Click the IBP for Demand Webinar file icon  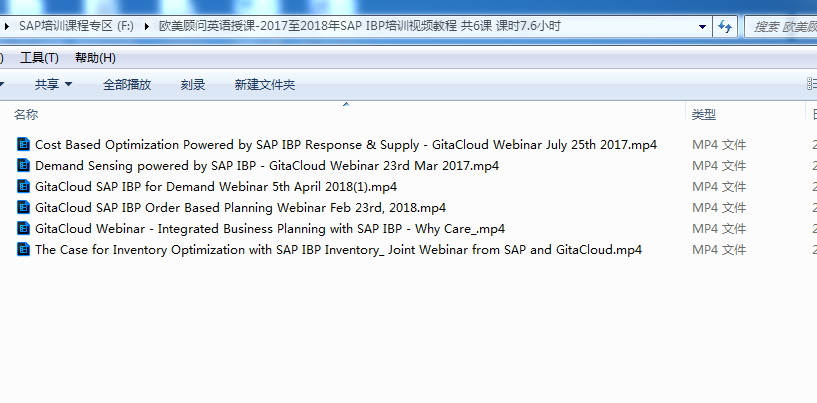23,186
